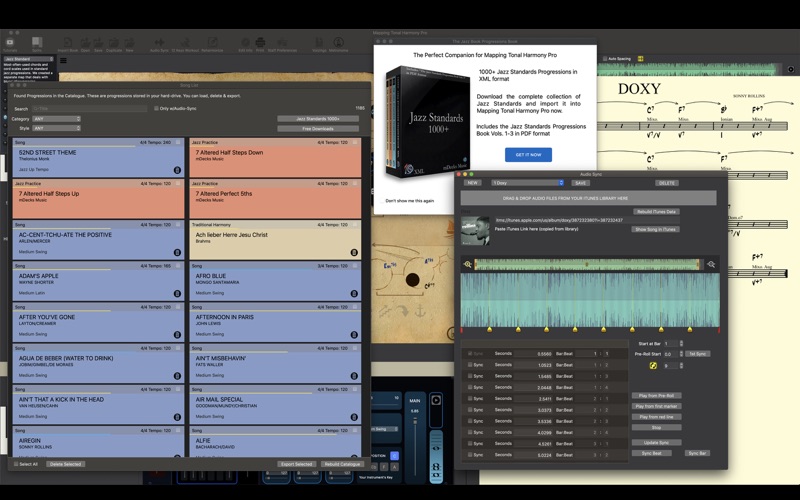The height and width of the screenshot is (500, 800).
Task: Zoom out on the Audio Sync waveform
Action: tap(711, 264)
